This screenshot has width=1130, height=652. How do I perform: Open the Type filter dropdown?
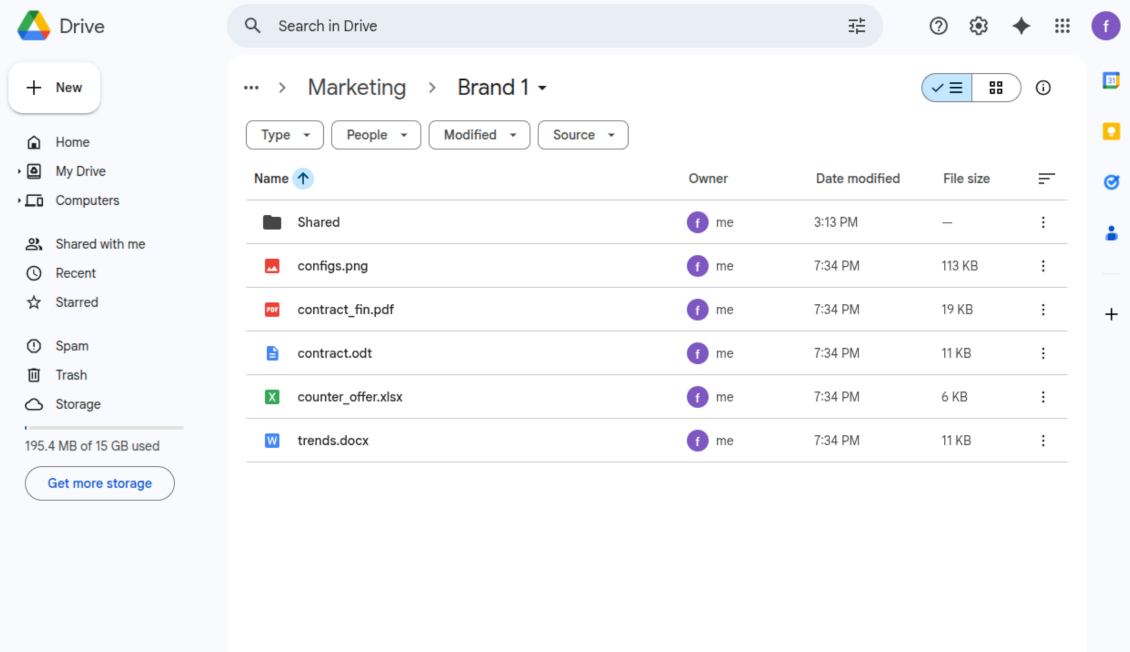tap(285, 135)
